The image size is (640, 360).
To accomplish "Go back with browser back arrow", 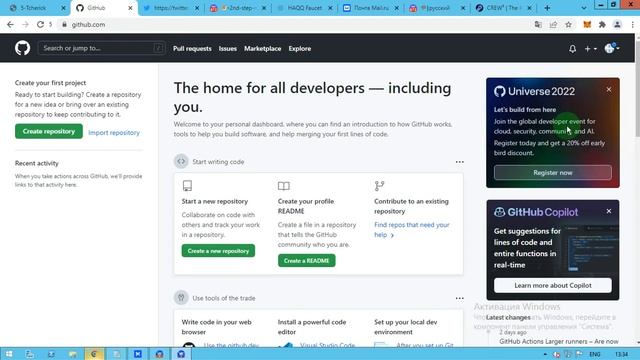I will pyautogui.click(x=10, y=24).
